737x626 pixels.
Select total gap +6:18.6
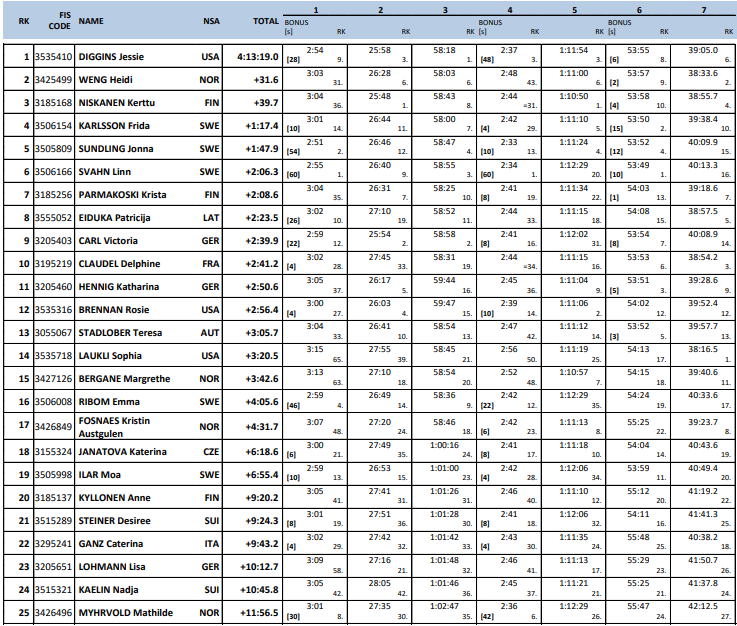pos(262,452)
